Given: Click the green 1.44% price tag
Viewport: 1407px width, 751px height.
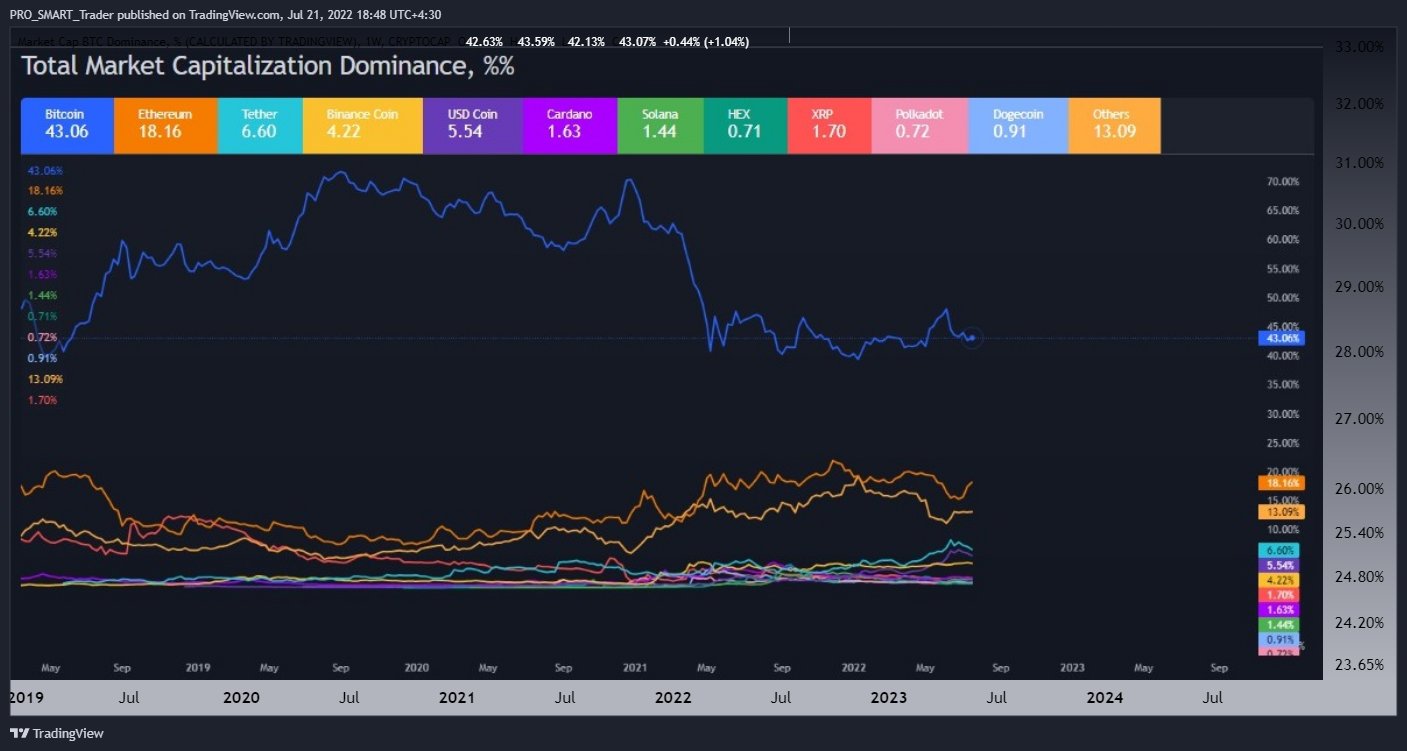Looking at the screenshot, I should [x=1279, y=624].
